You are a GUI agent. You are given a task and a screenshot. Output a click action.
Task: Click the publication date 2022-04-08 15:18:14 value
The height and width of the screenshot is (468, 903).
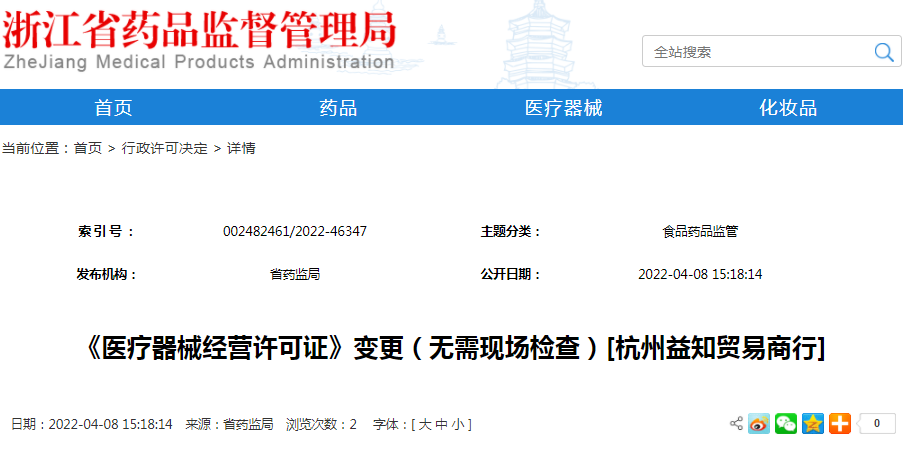(x=700, y=274)
